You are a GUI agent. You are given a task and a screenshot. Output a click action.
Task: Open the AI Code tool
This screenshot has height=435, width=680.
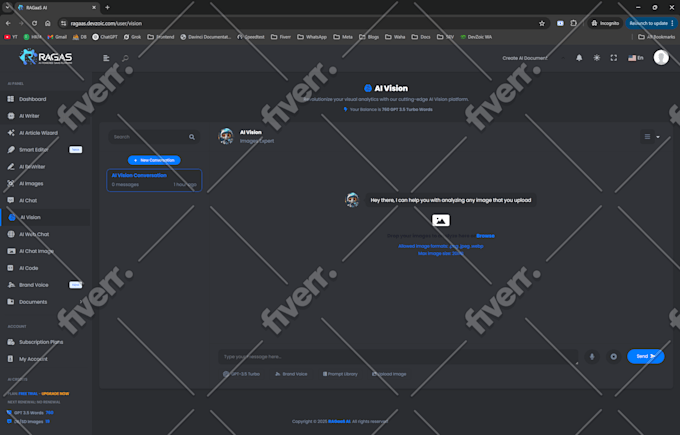click(x=28, y=268)
